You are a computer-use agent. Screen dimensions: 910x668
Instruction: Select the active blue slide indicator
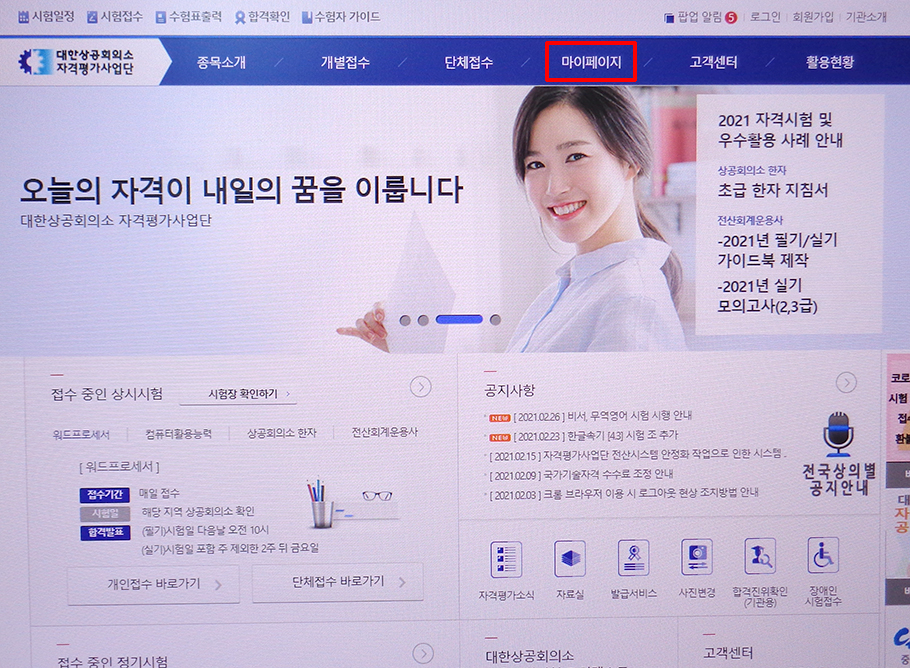coord(459,319)
